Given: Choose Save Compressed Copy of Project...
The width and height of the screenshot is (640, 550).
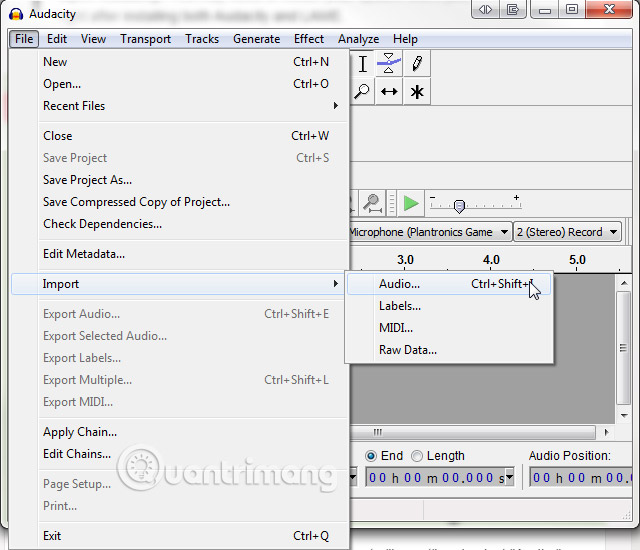Looking at the screenshot, I should tap(180, 202).
